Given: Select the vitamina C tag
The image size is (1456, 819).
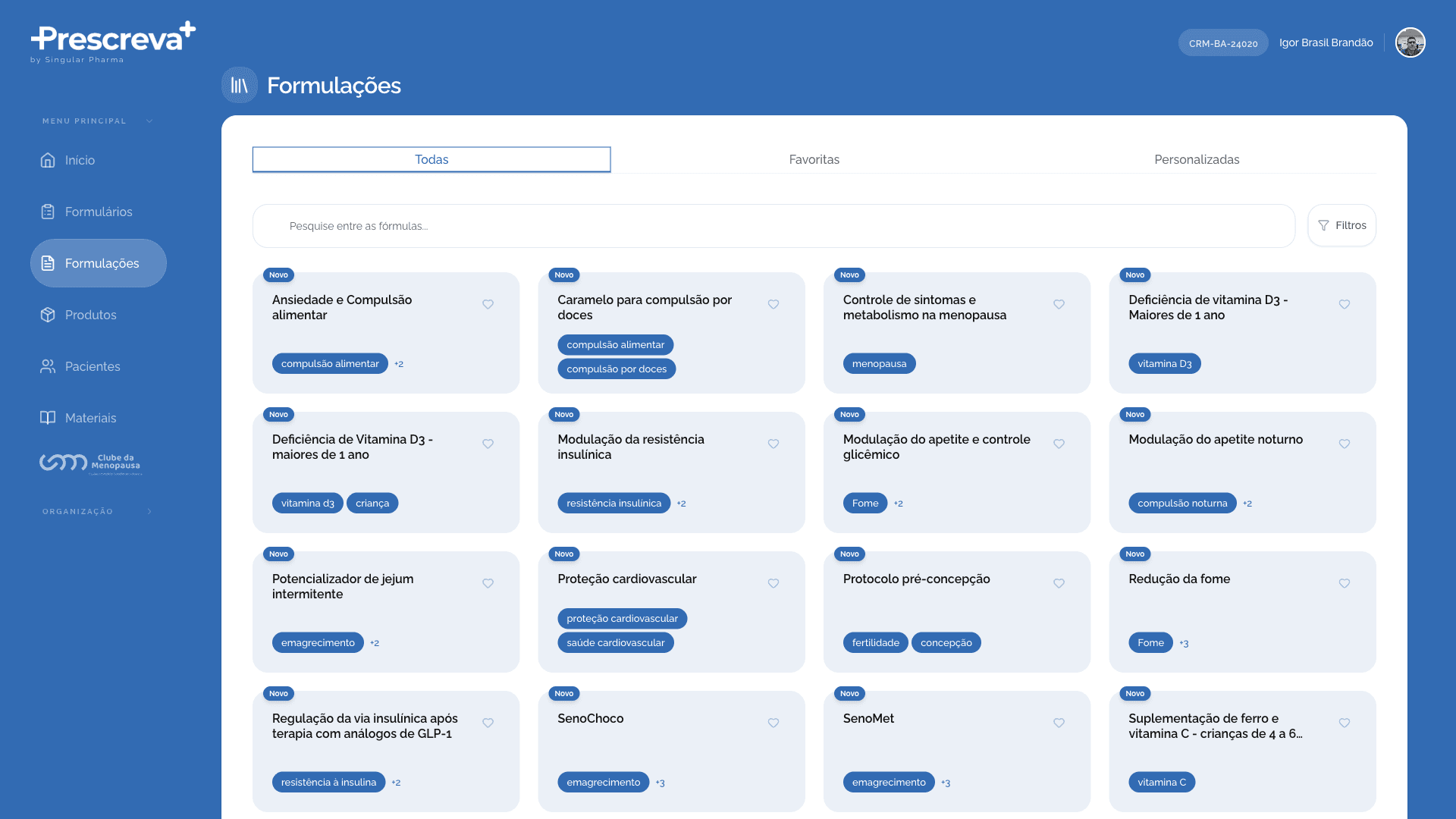Looking at the screenshot, I should pos(1162,782).
